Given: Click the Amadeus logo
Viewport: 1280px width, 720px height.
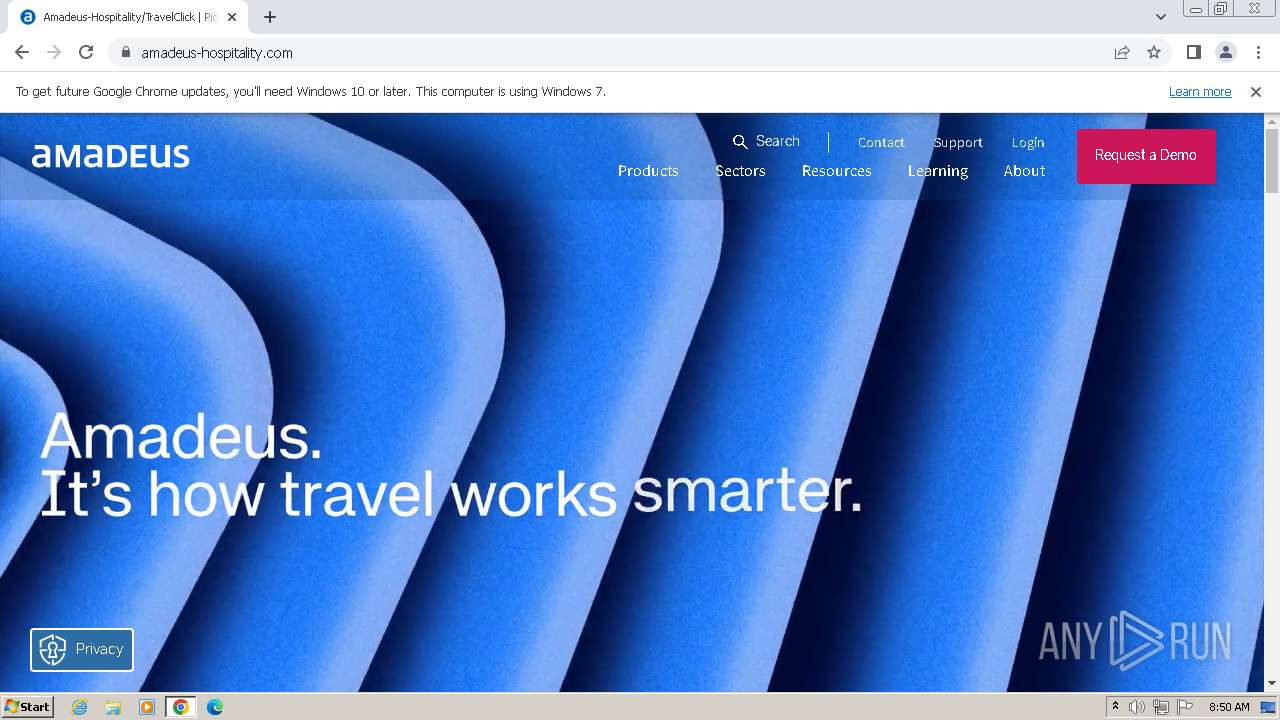Looking at the screenshot, I should coord(111,156).
